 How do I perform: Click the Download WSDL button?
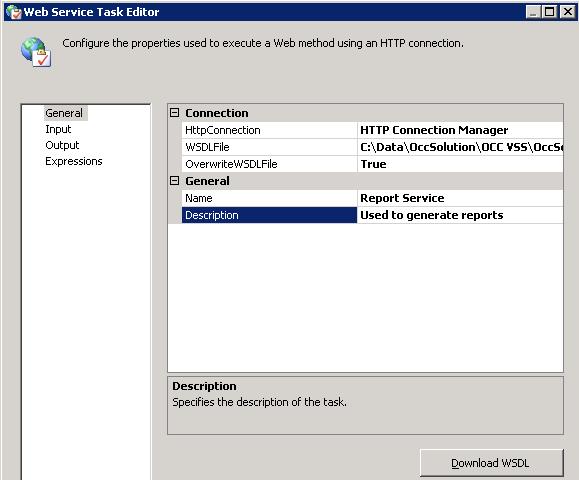[491, 463]
